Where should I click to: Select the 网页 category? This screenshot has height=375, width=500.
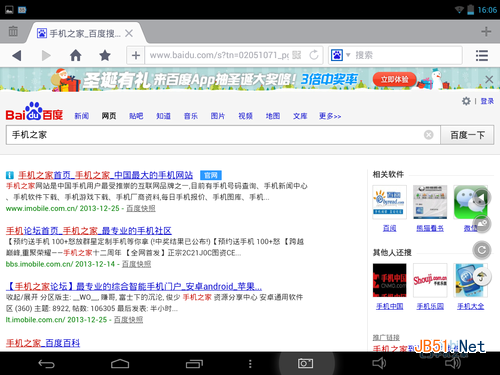109,116
